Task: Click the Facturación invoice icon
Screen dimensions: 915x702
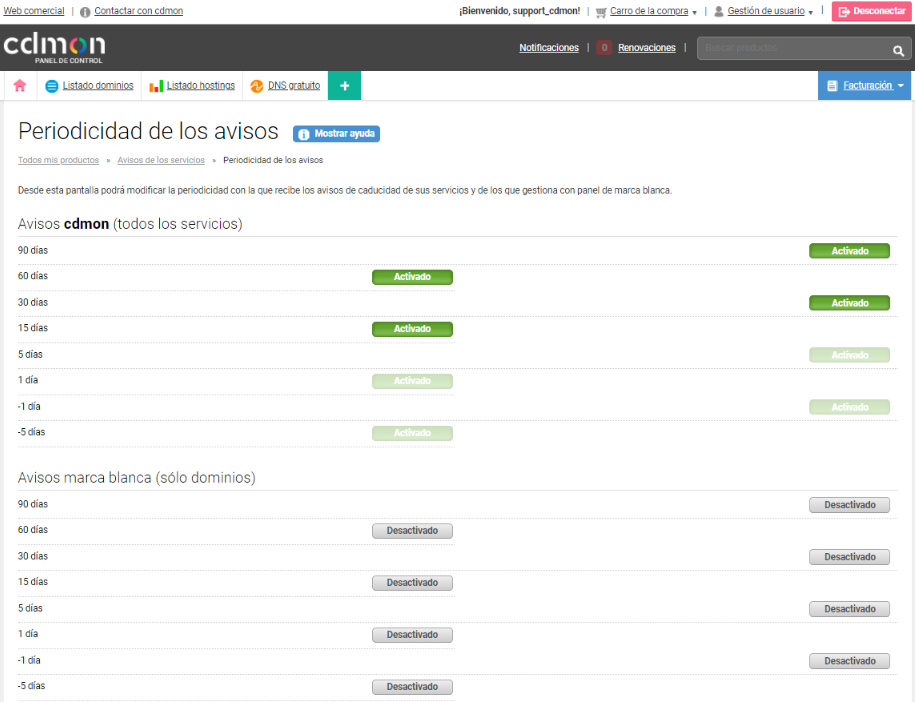Action: (x=832, y=86)
